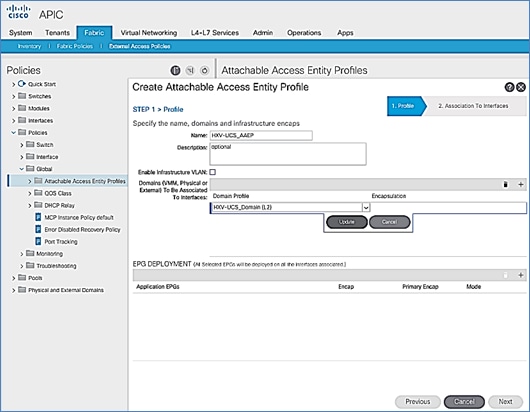Click the Primary Encap column header
This screenshot has height=412, width=530.
click(420, 287)
